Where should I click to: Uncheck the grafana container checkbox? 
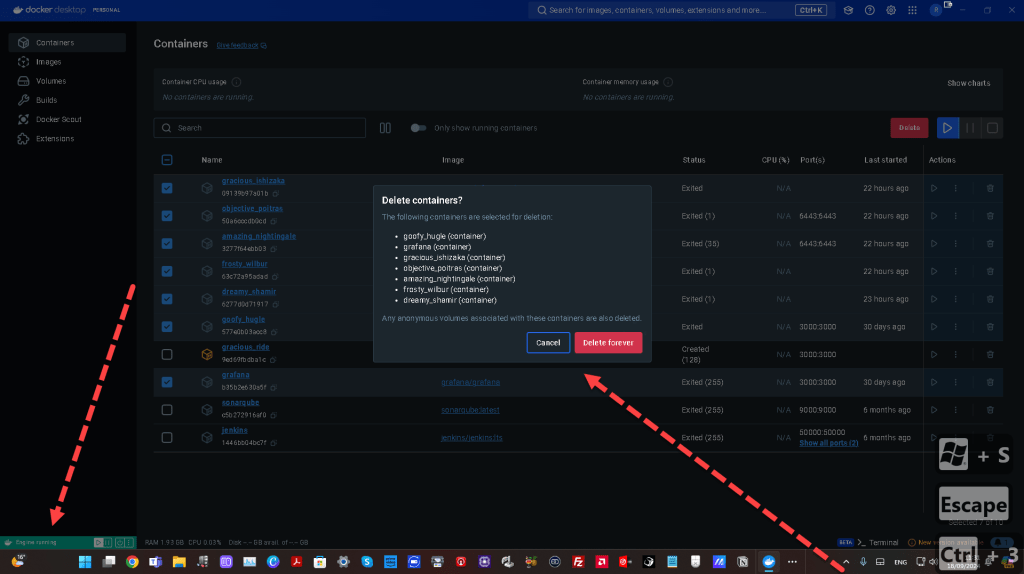[x=167, y=382]
